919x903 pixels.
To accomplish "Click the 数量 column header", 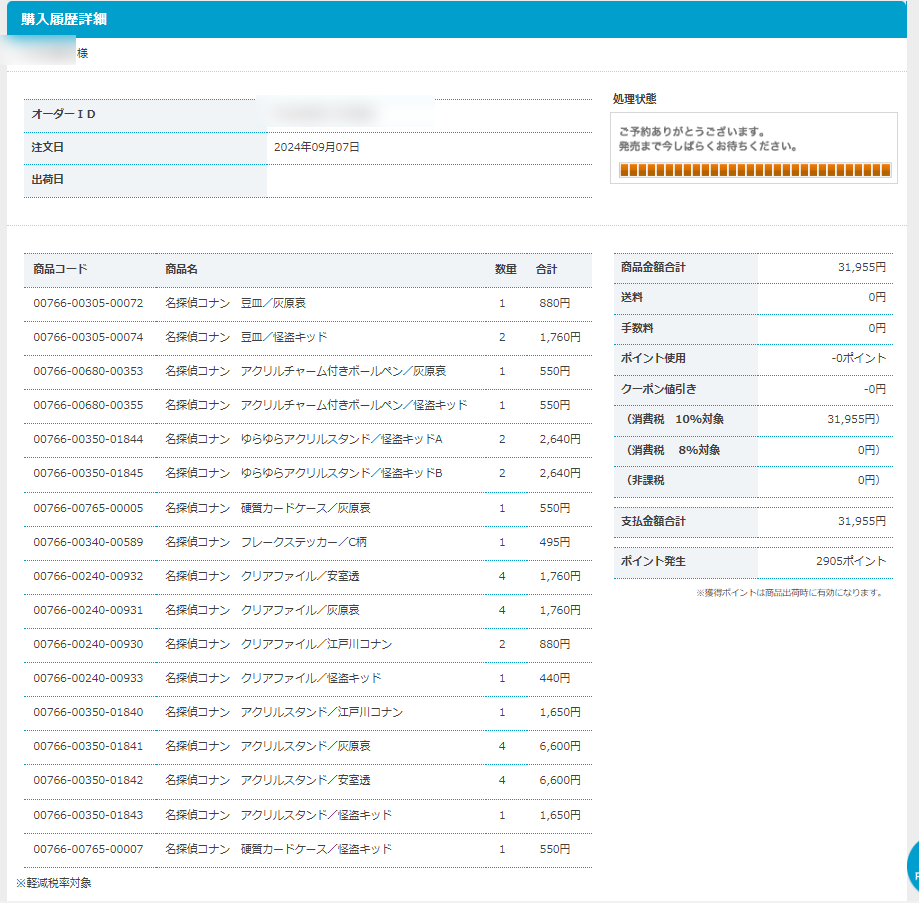I will click(506, 269).
